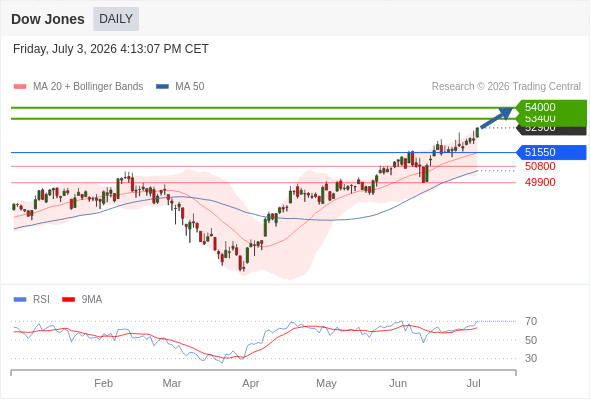Click the 50800 red support label
This screenshot has width=590, height=400.
pos(540,166)
